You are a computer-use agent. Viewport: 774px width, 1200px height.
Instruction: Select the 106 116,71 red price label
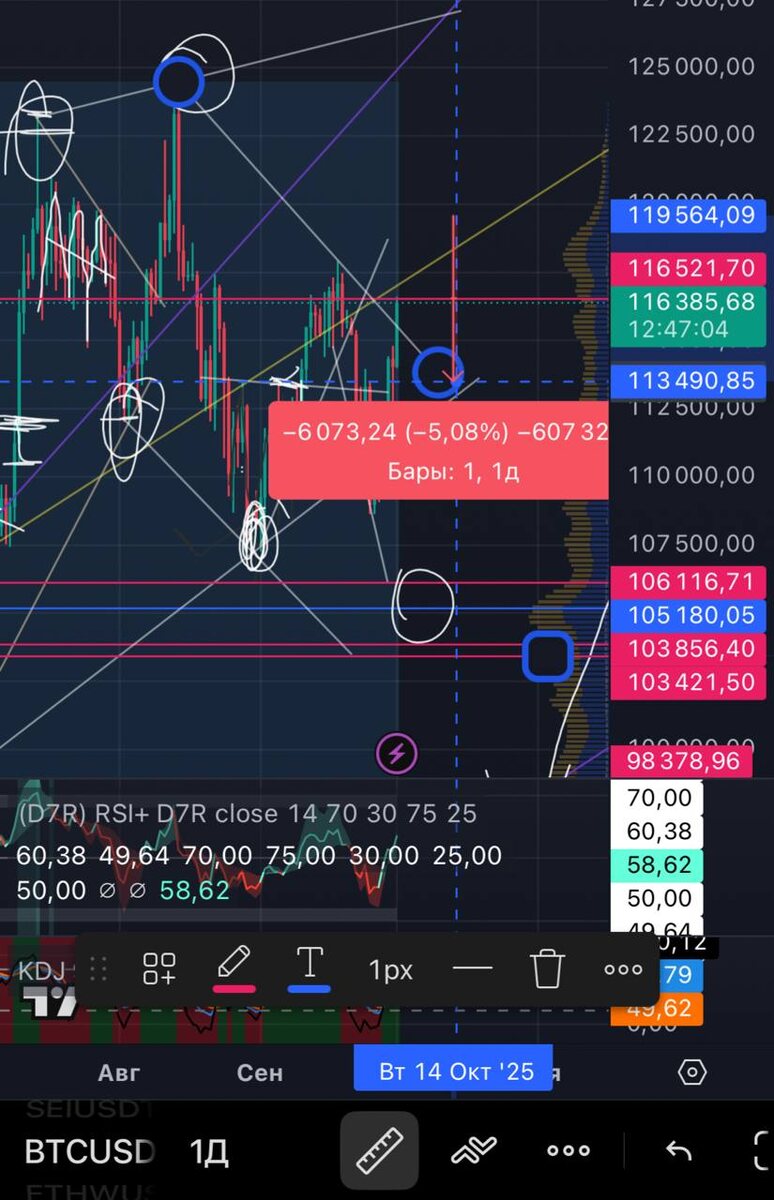tap(687, 581)
